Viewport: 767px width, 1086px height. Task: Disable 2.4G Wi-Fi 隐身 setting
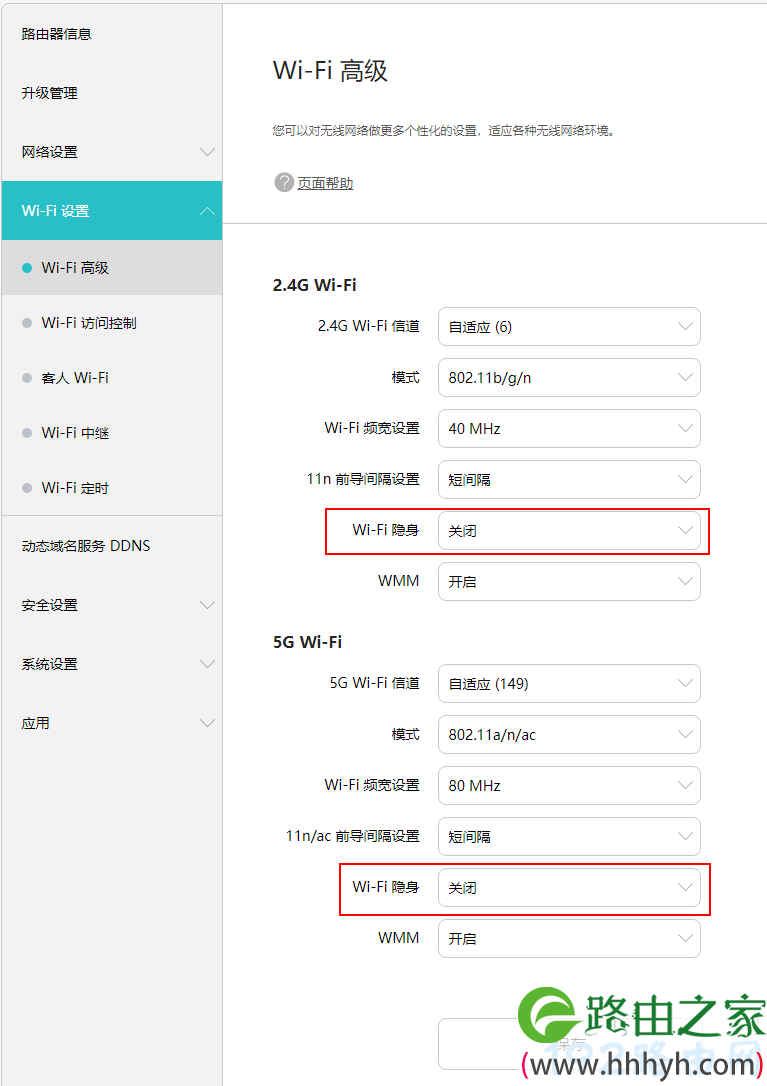pos(569,531)
